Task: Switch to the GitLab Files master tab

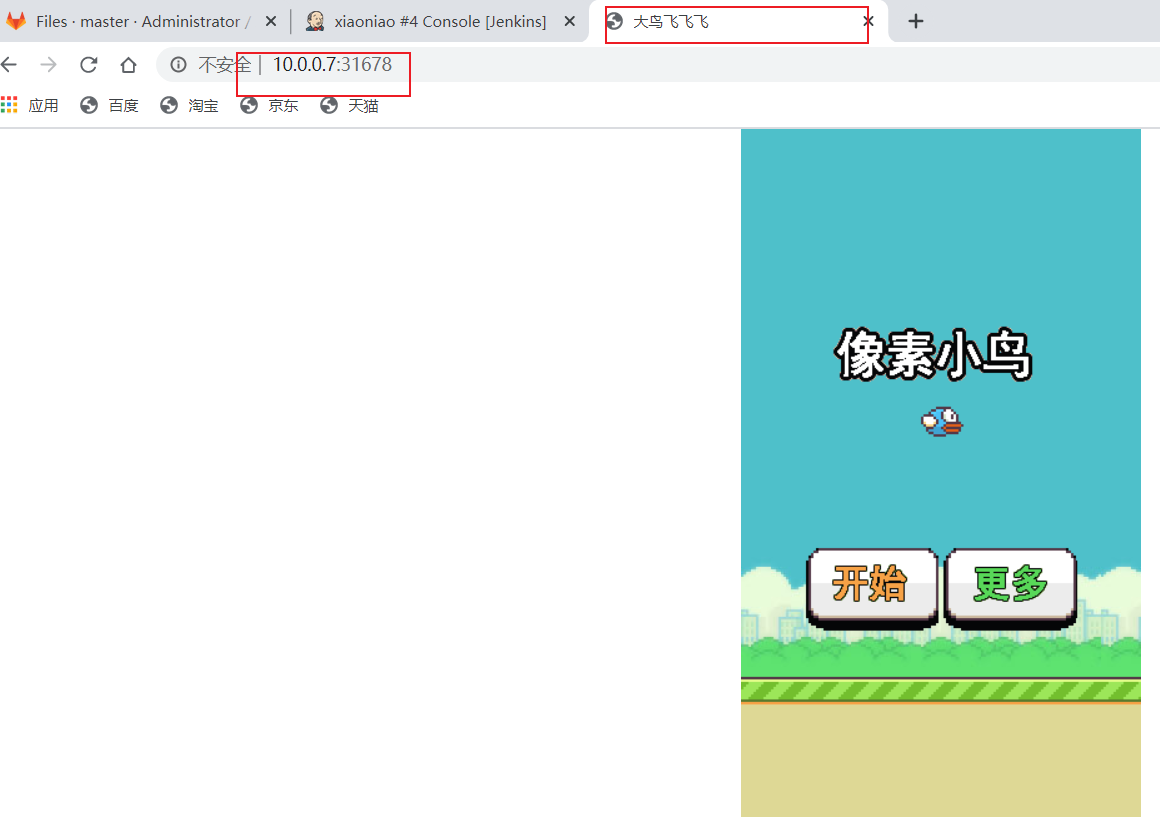Action: 130,21
